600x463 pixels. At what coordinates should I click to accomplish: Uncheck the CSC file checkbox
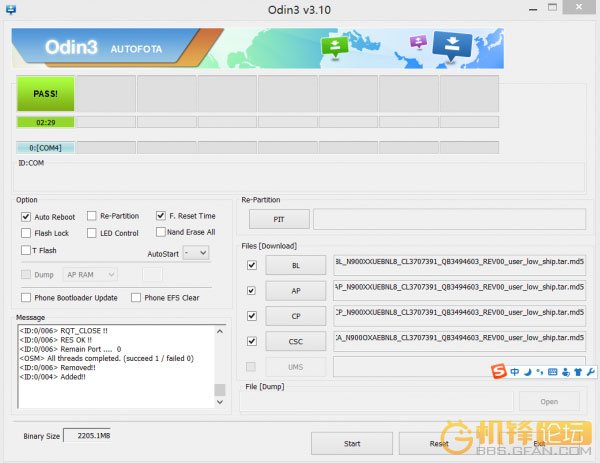click(252, 341)
